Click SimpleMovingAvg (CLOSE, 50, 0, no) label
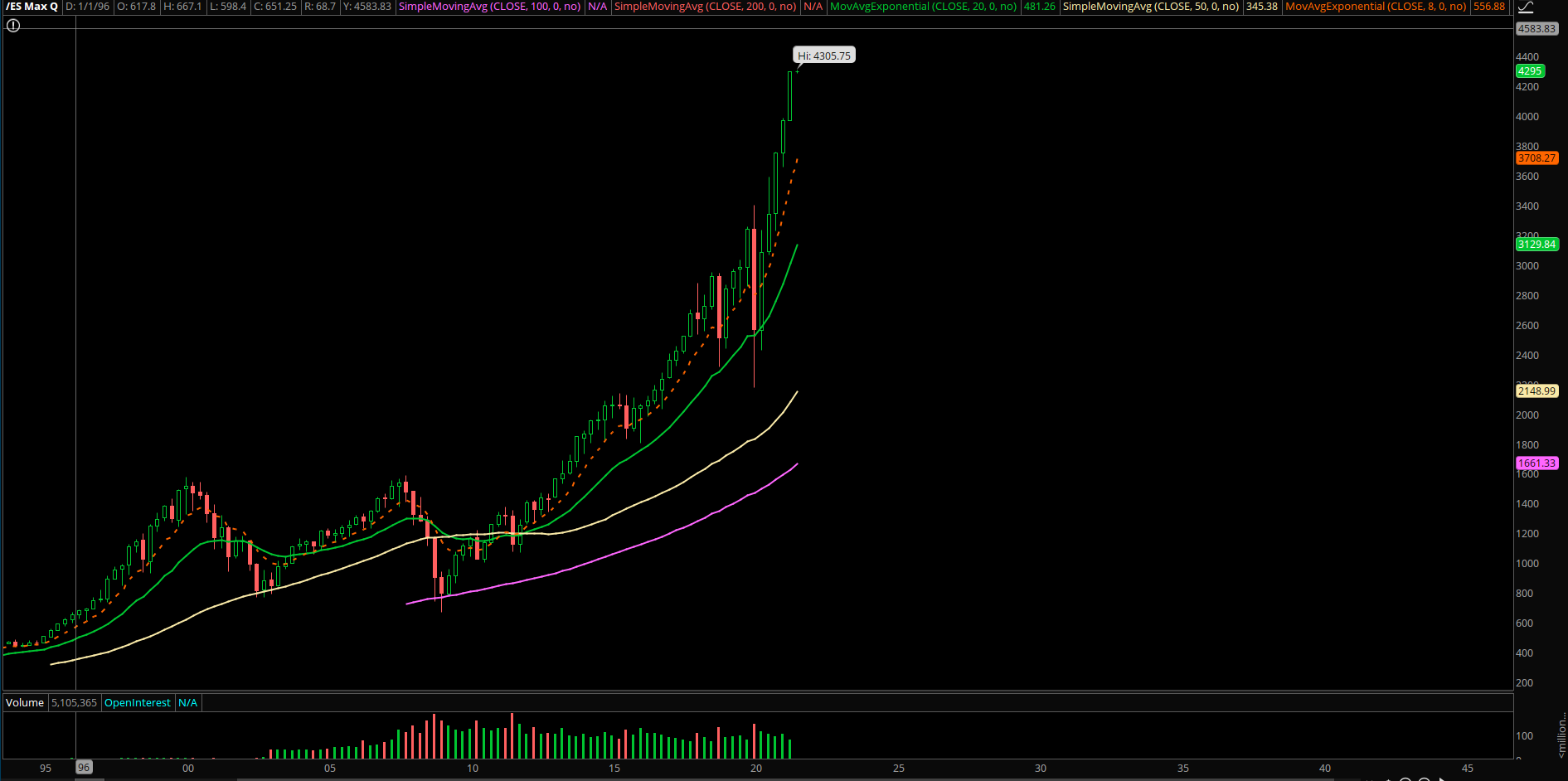 coord(1151,7)
